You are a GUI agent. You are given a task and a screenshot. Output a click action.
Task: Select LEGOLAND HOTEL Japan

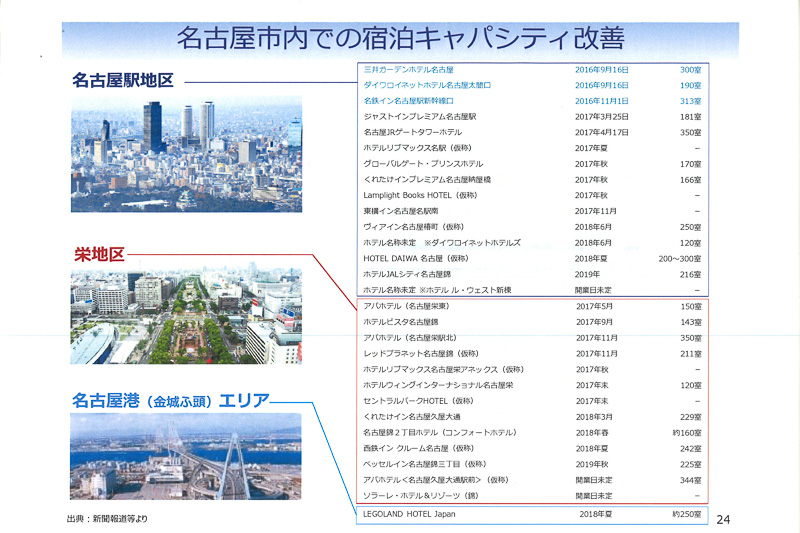pyautogui.click(x=409, y=515)
